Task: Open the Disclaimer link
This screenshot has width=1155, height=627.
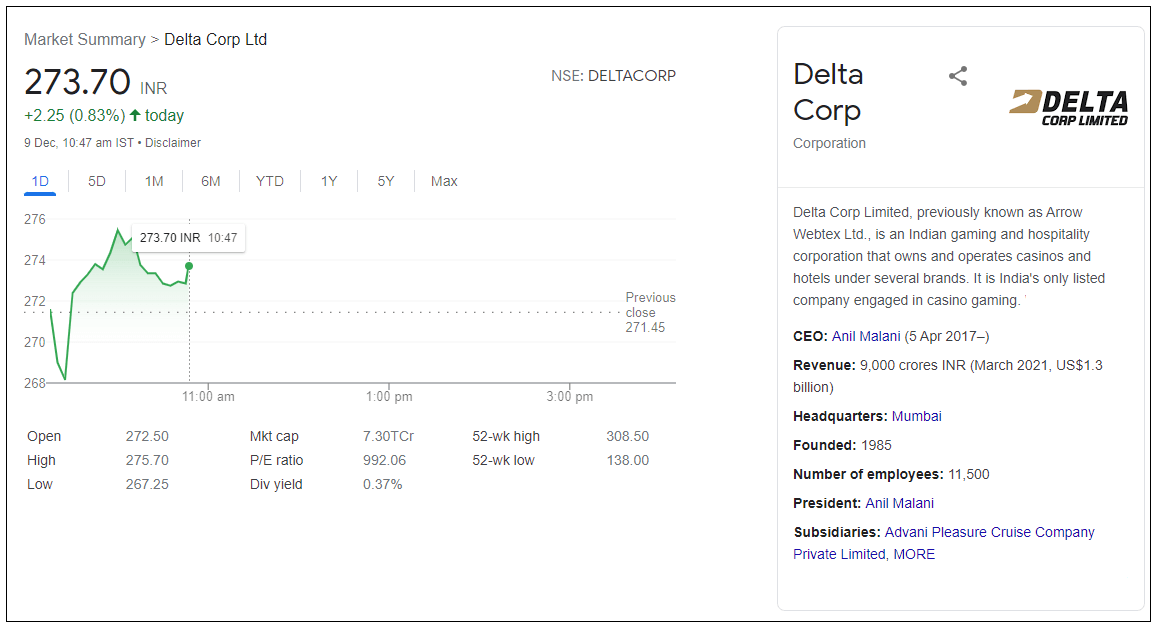Action: pos(172,143)
